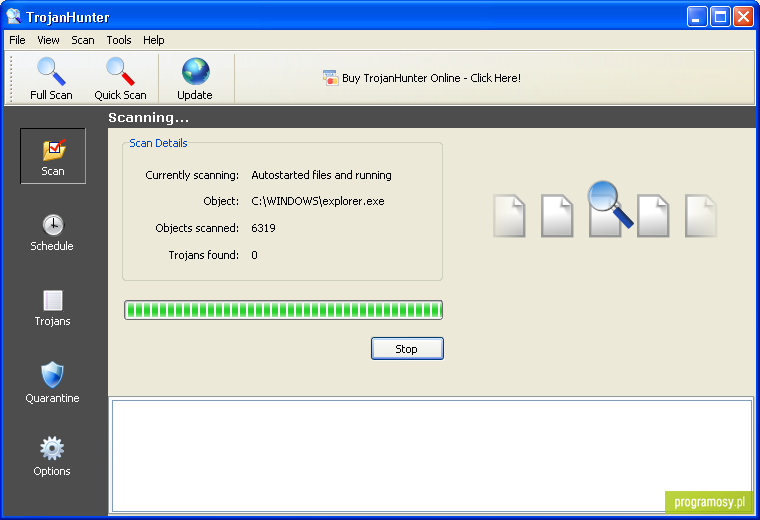Viewport: 760px width, 520px height.
Task: Click the Trojans found value 0
Action: pyautogui.click(x=254, y=255)
